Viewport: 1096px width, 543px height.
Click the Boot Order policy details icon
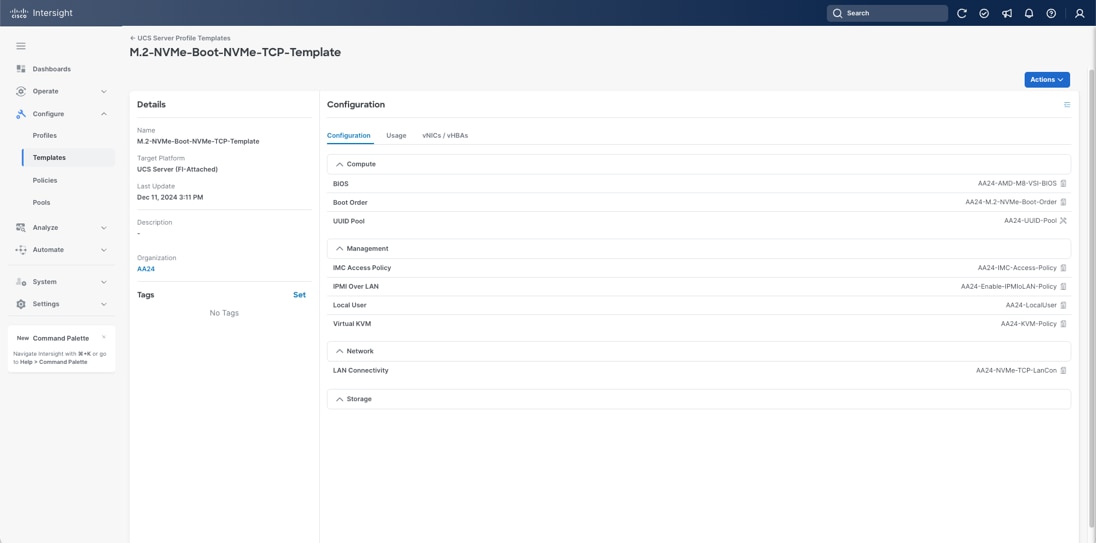(1063, 202)
